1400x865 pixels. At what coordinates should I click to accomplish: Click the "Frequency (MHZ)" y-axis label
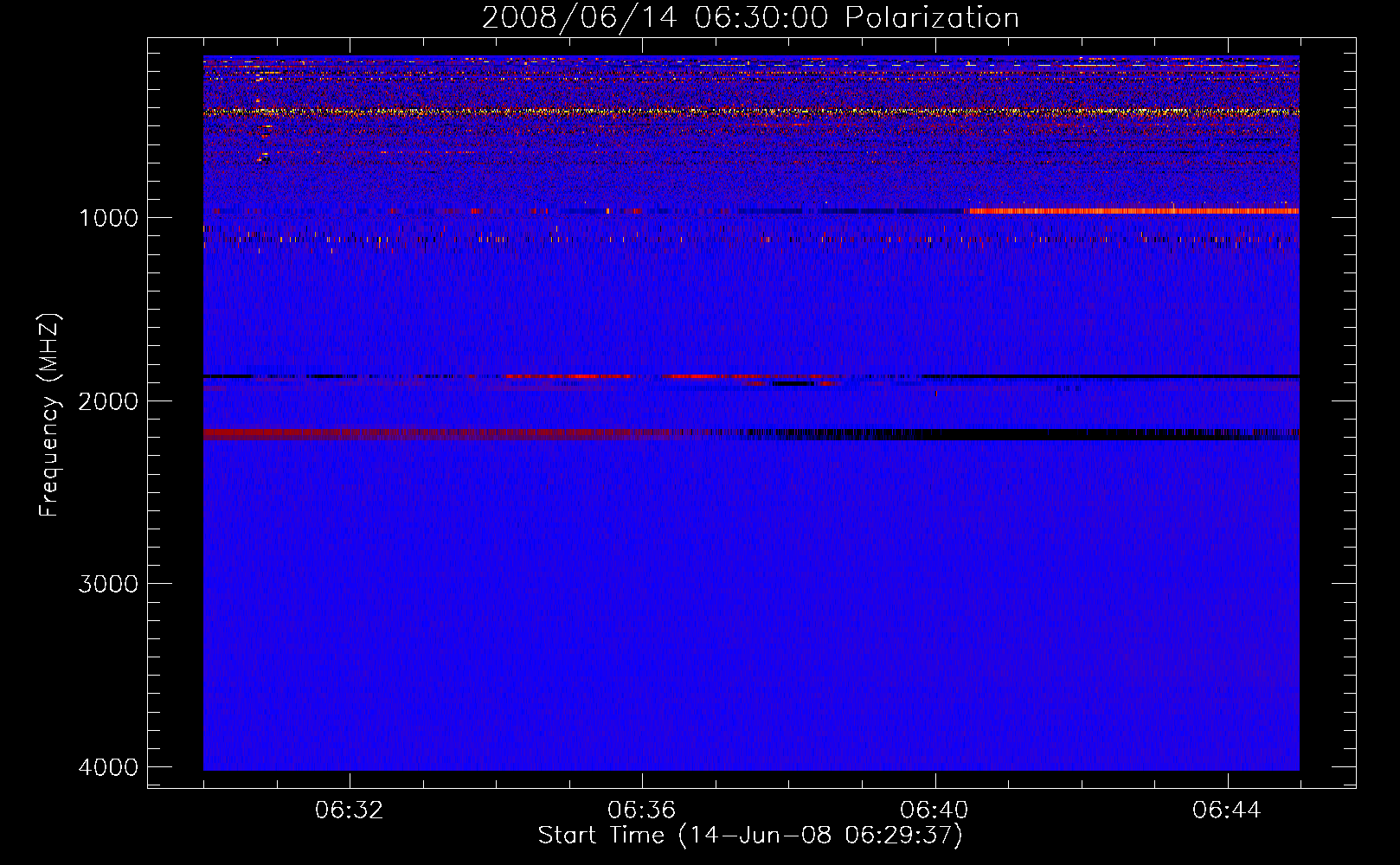pos(49,415)
